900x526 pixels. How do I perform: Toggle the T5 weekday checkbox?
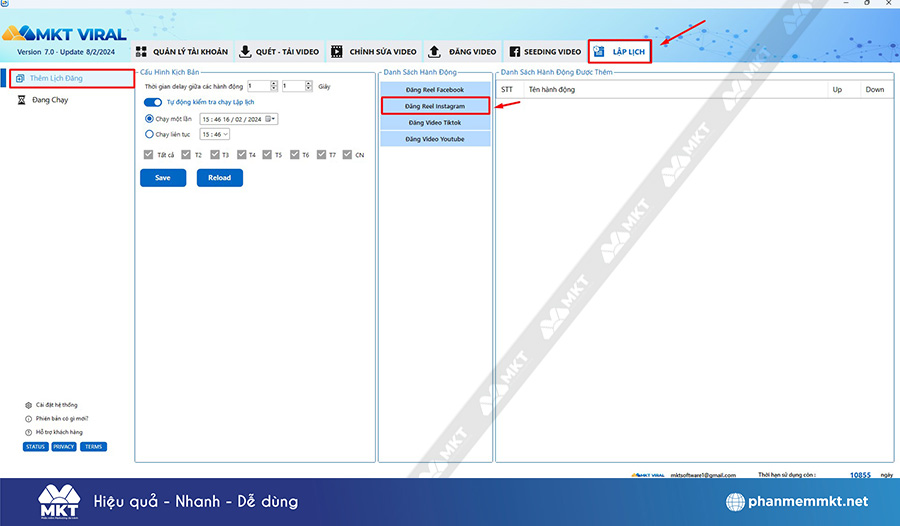(x=267, y=154)
